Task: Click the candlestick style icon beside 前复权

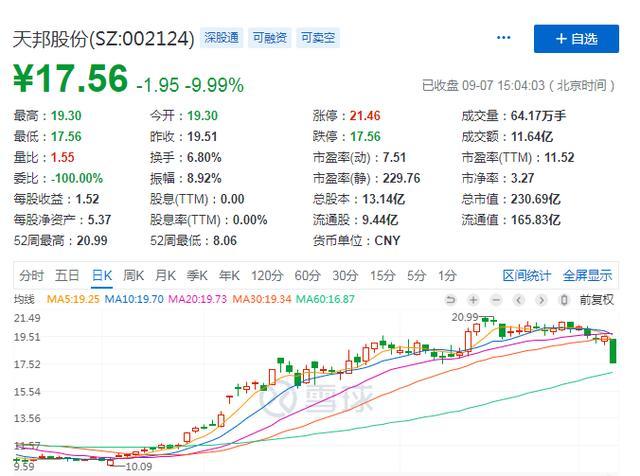Action: coord(564,300)
